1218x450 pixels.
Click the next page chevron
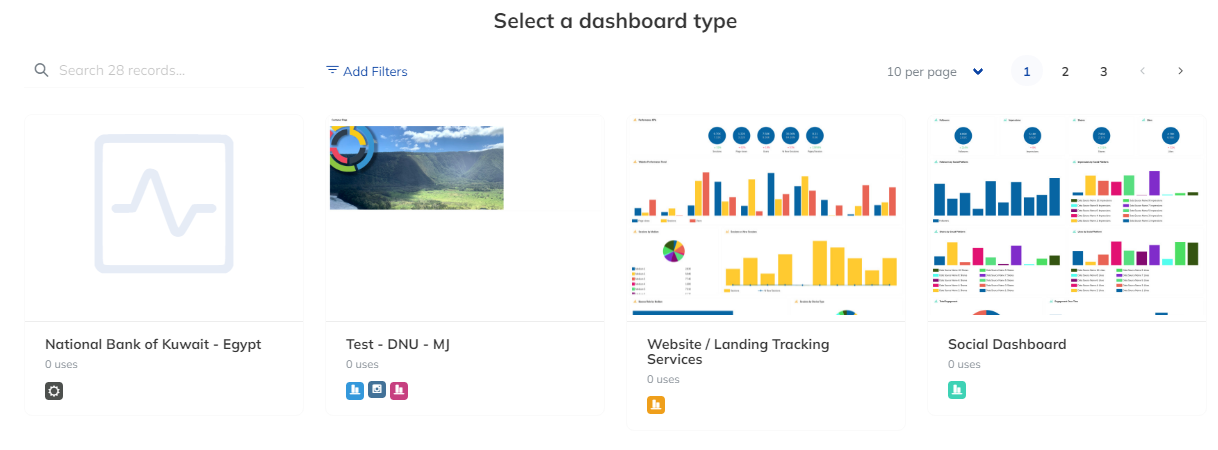[x=1180, y=71]
